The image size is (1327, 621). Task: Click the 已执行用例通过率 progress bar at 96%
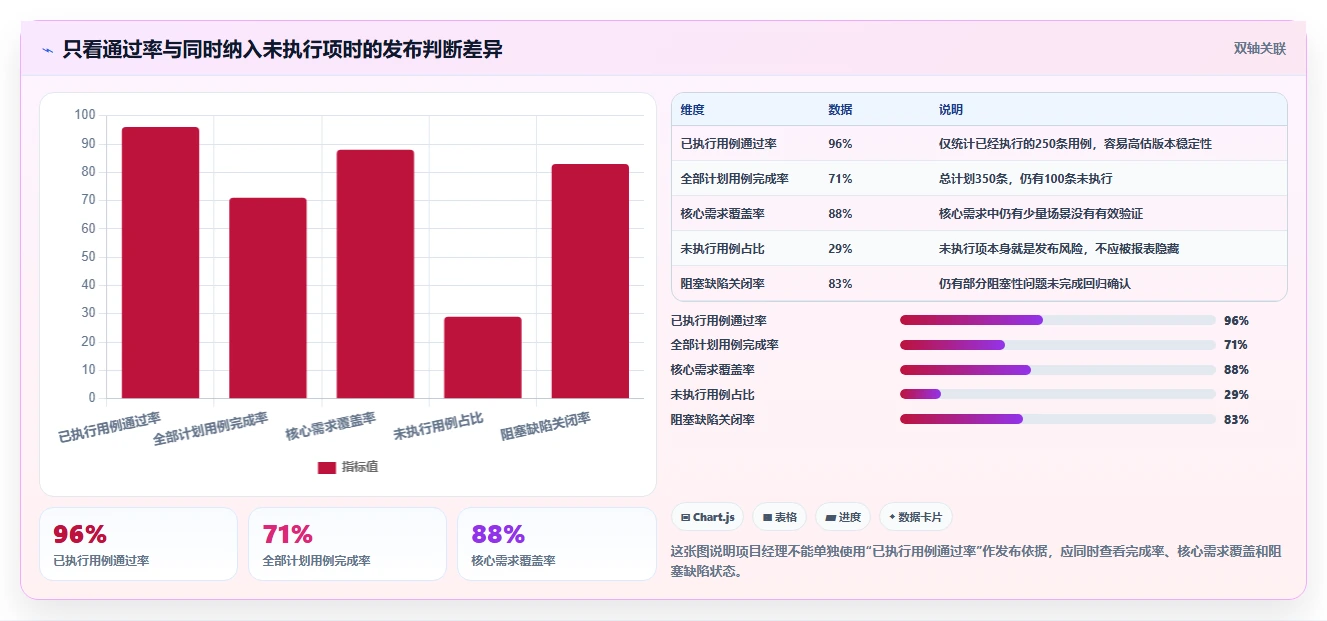tap(1058, 320)
